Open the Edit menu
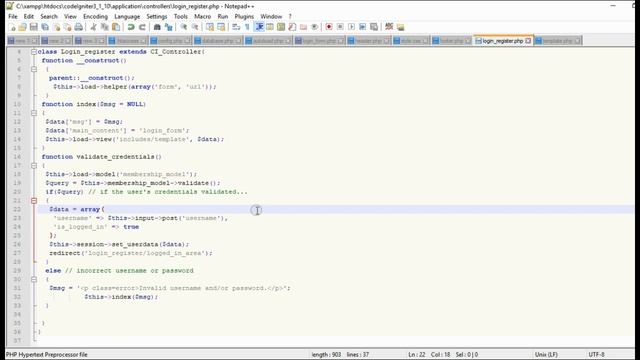Screen dimensions: 640x360 [x=29, y=16]
